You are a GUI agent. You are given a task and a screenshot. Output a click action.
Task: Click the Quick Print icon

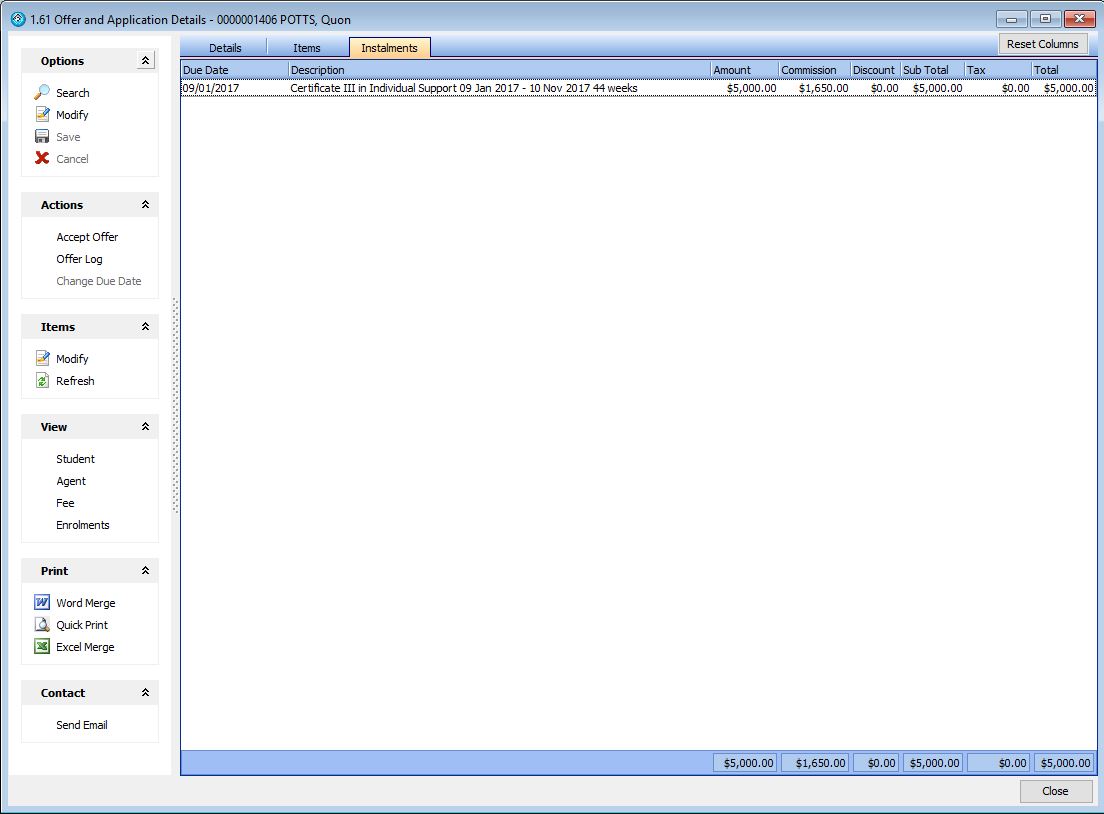[x=42, y=625]
